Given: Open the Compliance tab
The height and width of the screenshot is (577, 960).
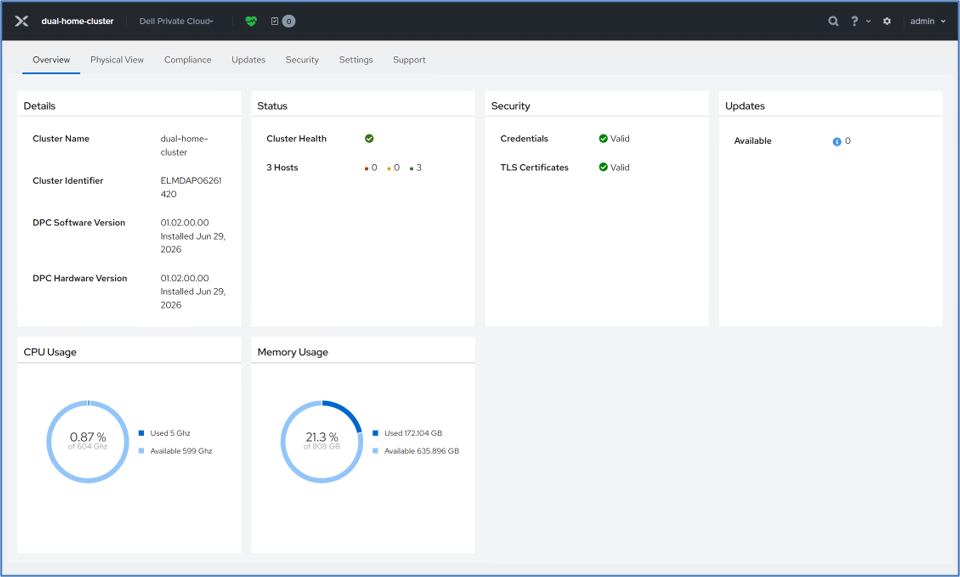Looking at the screenshot, I should 187,59.
